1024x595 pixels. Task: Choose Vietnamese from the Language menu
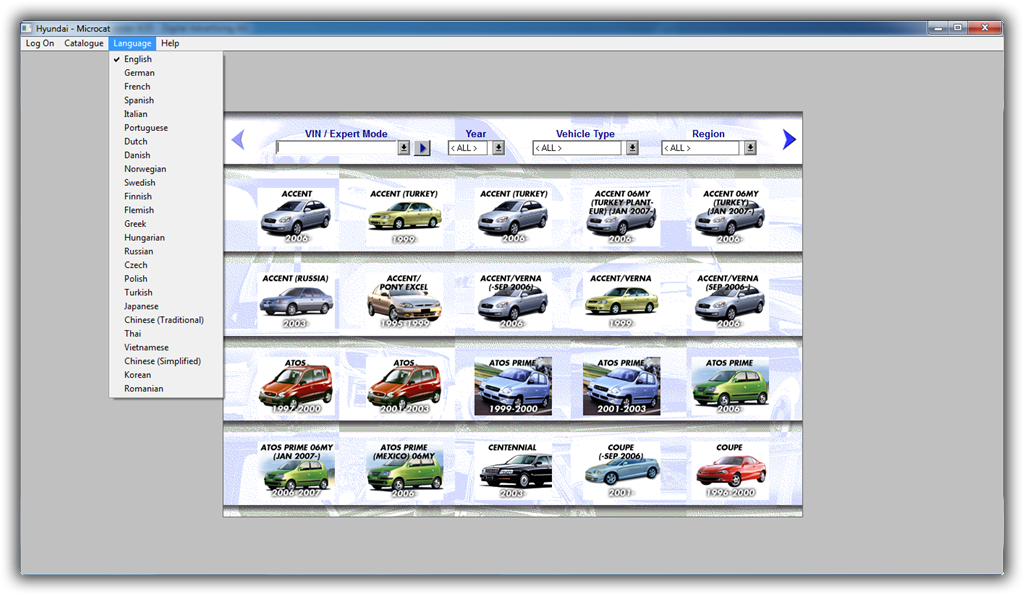(x=166, y=347)
